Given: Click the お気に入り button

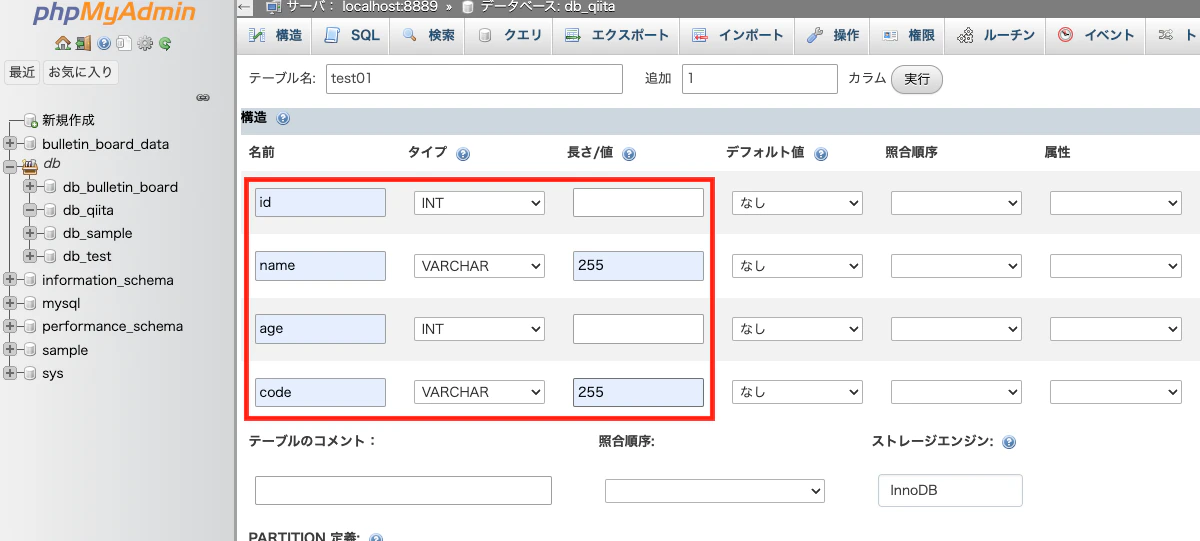Looking at the screenshot, I should [81, 72].
